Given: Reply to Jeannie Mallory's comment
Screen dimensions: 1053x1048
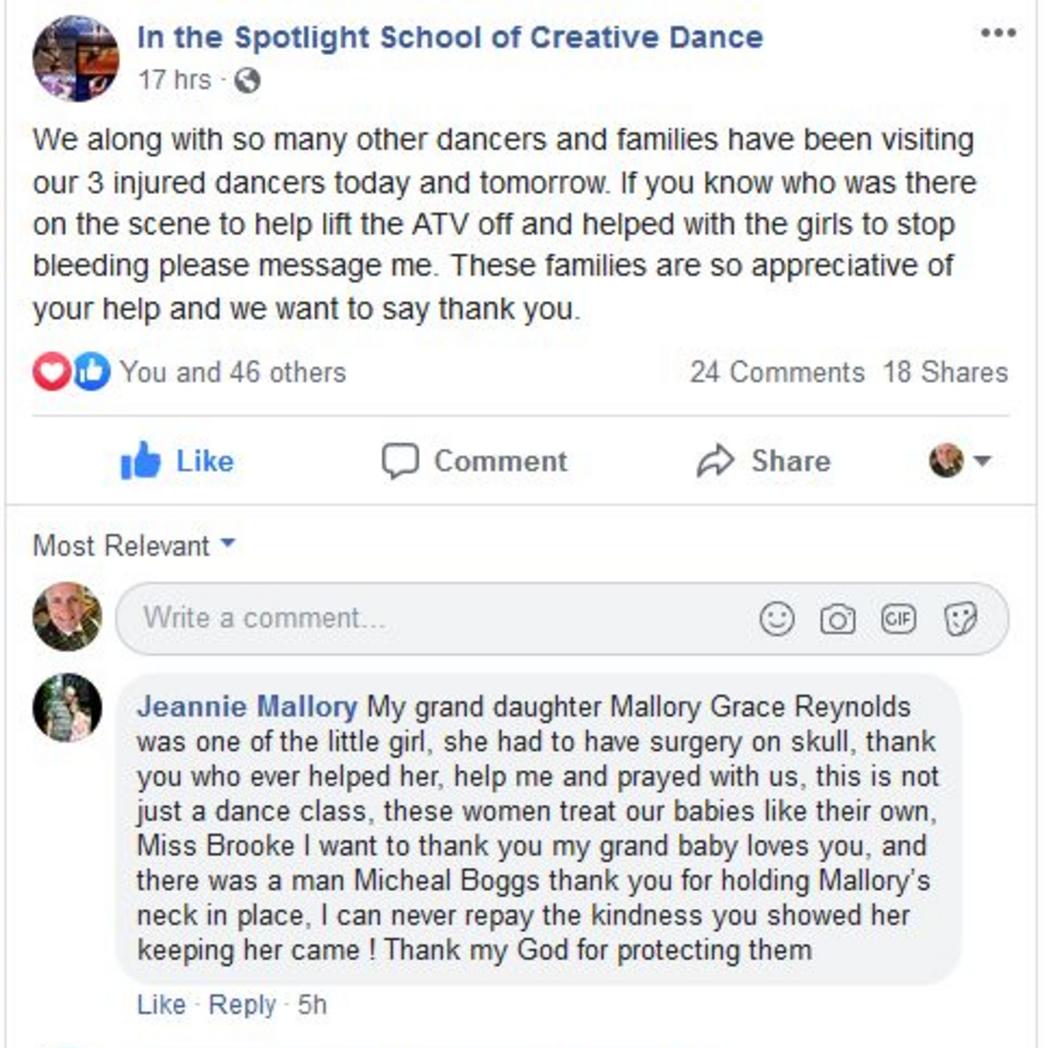Looking at the screenshot, I should click(x=242, y=1005).
